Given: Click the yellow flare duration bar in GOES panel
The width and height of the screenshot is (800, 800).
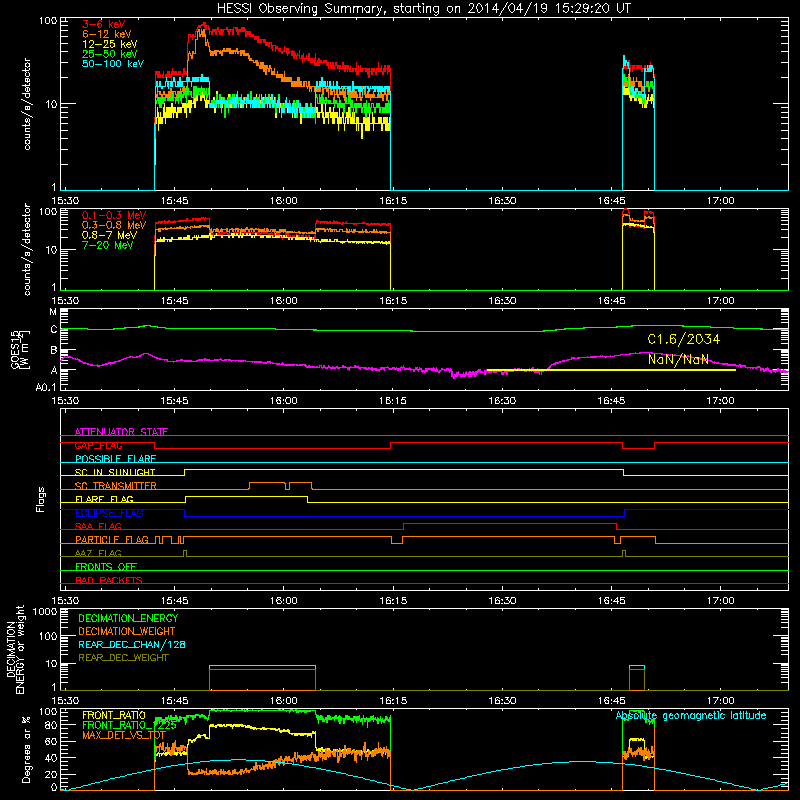Looking at the screenshot, I should 611,370.
